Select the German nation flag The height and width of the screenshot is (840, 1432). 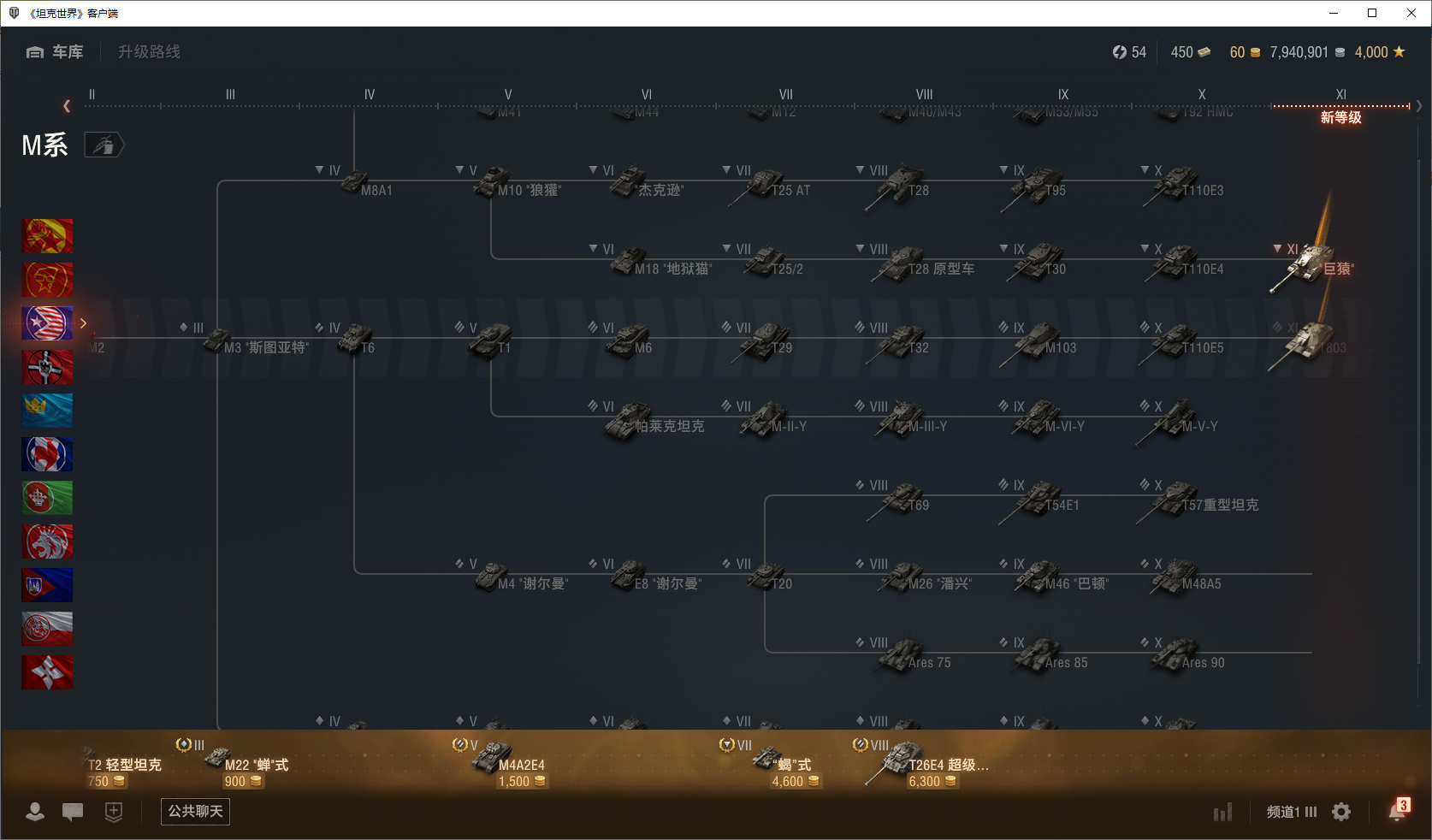coord(47,367)
